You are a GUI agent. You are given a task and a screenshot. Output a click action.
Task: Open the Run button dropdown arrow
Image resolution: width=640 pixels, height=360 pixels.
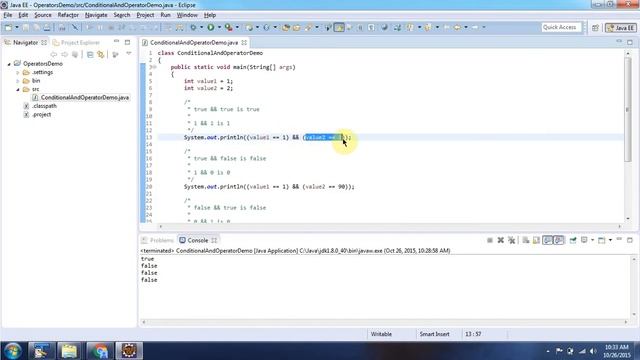point(219,27)
